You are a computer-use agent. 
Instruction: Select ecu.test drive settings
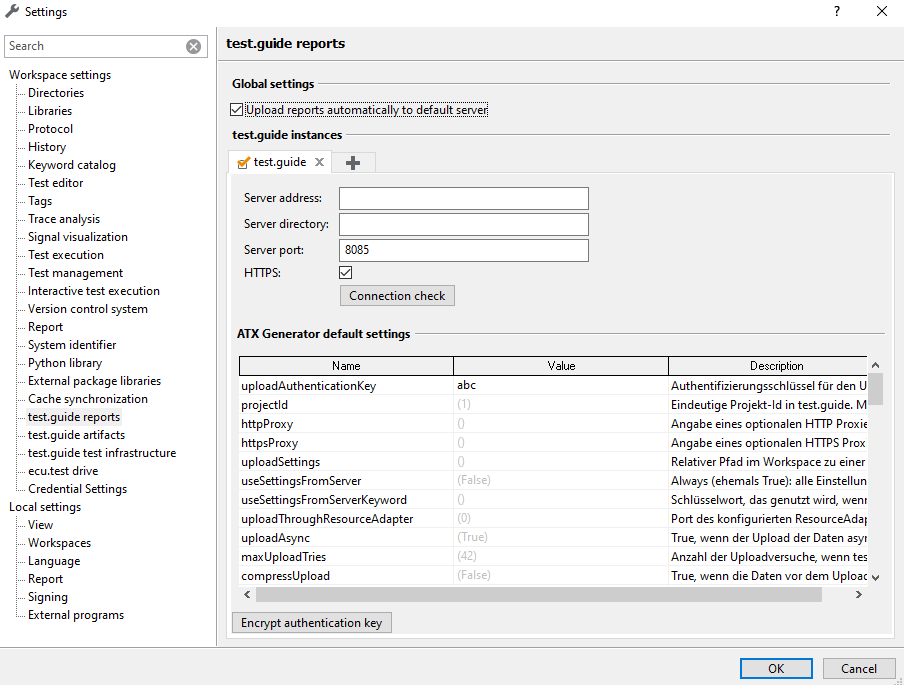pos(63,471)
